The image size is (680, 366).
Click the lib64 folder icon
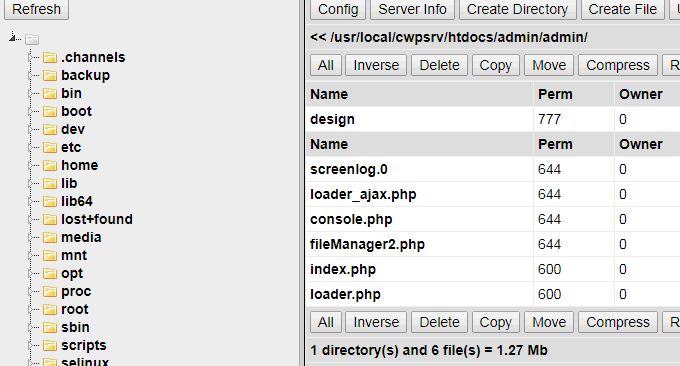click(x=50, y=201)
